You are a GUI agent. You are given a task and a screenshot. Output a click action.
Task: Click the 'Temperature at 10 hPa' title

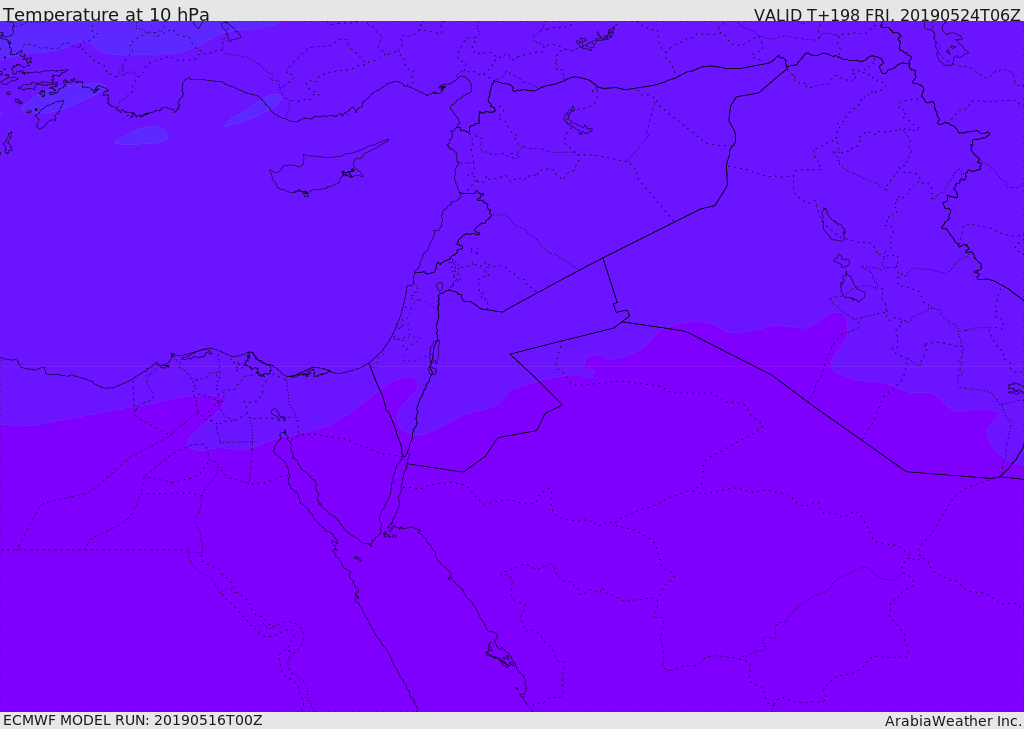(x=106, y=14)
